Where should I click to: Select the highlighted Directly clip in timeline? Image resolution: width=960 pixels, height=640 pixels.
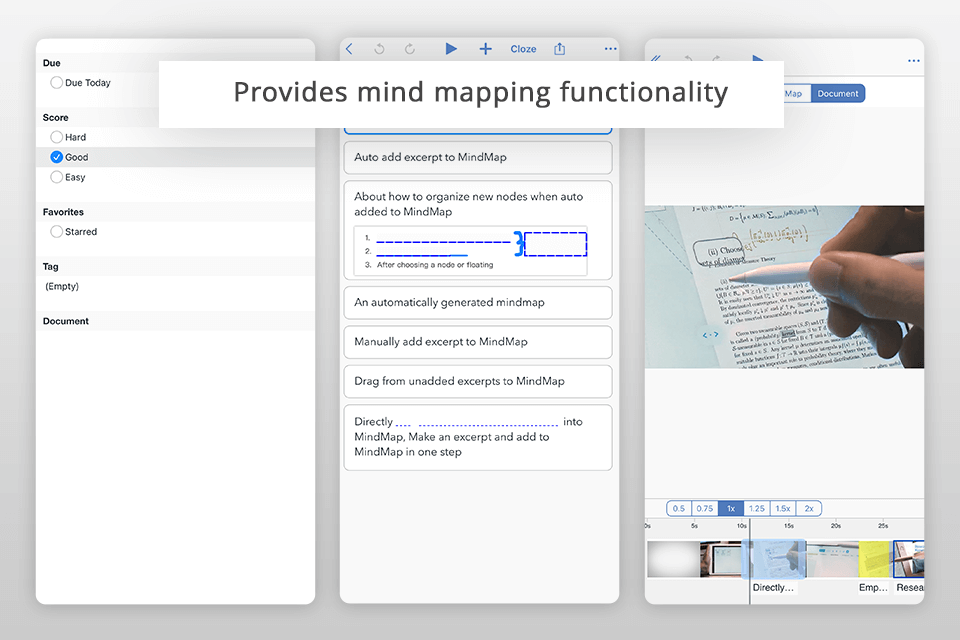[x=774, y=559]
